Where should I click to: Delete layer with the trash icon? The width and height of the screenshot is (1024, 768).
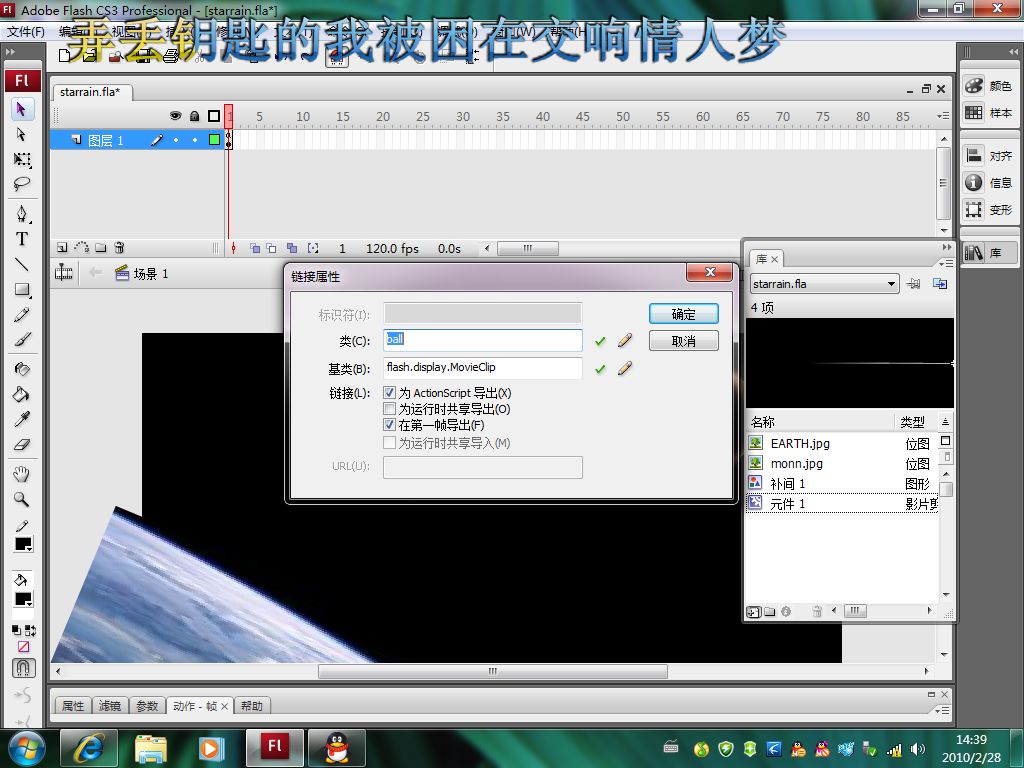(x=120, y=248)
